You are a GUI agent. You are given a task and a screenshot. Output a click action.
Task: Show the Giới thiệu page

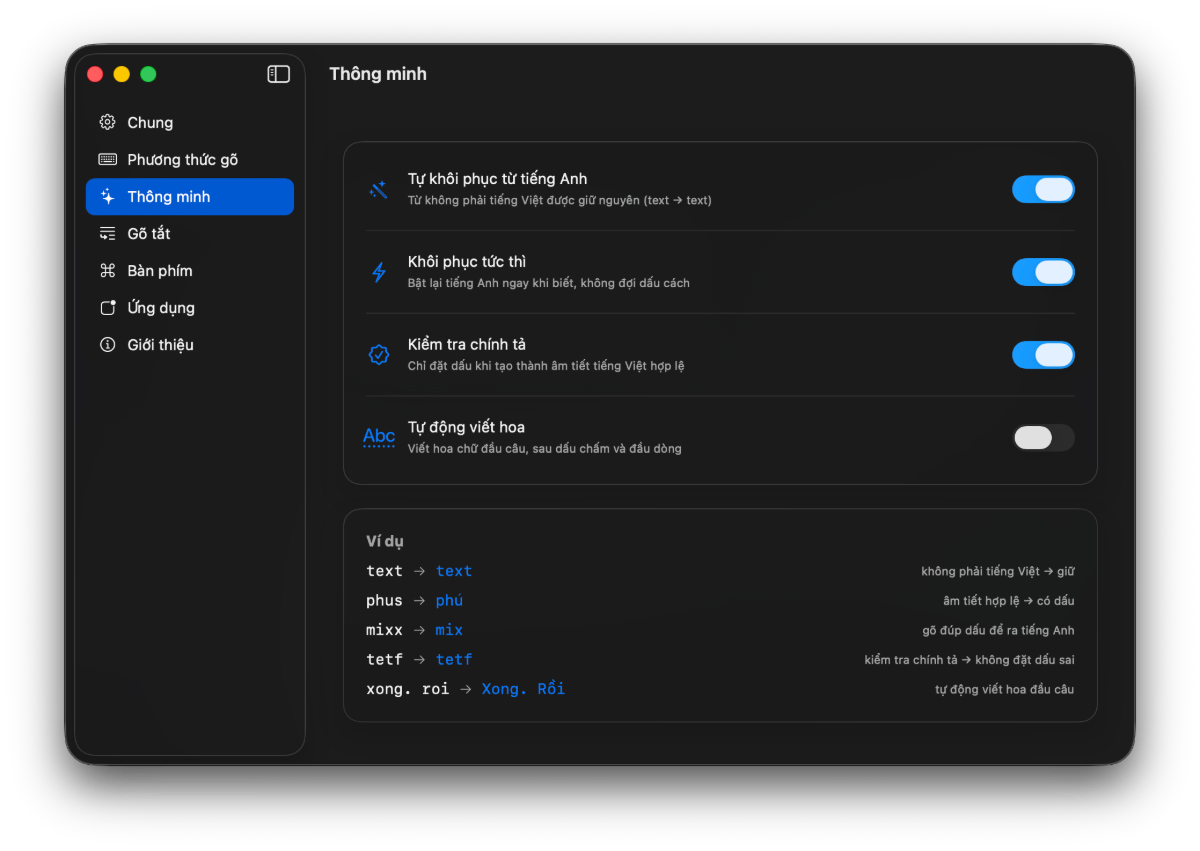point(190,344)
